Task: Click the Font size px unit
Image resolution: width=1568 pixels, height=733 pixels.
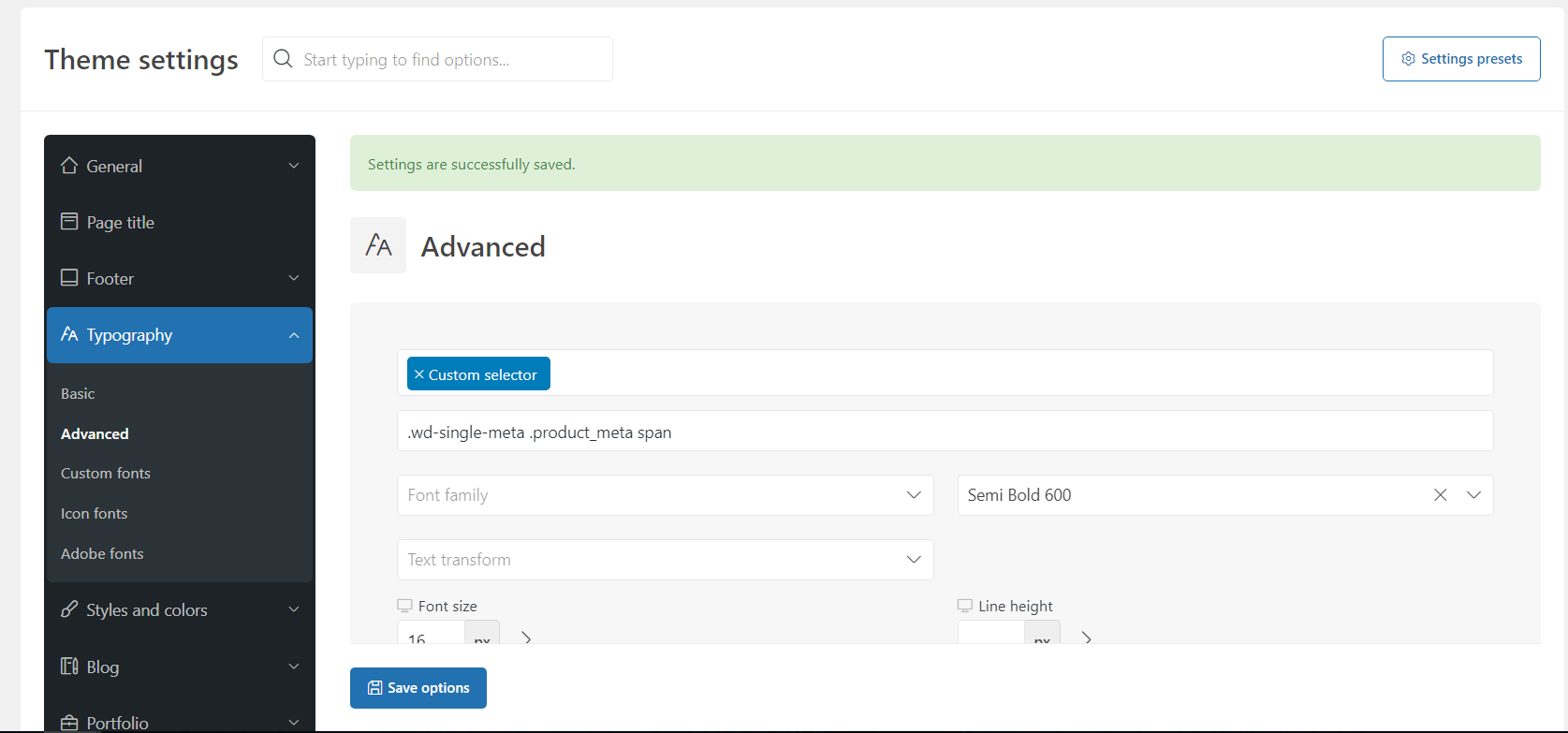Action: pyautogui.click(x=482, y=634)
